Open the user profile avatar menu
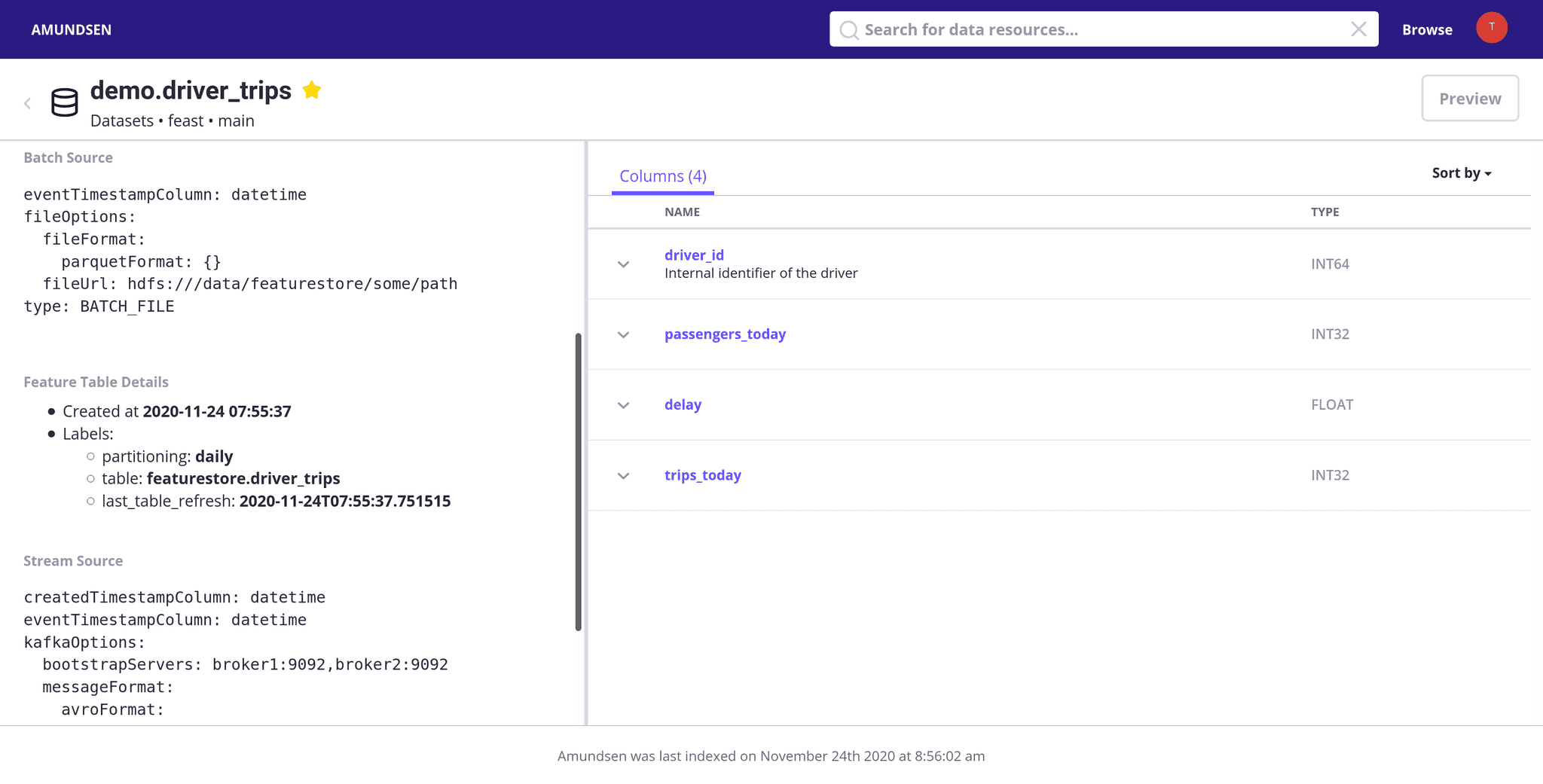The image size is (1543, 784). coord(1491,28)
